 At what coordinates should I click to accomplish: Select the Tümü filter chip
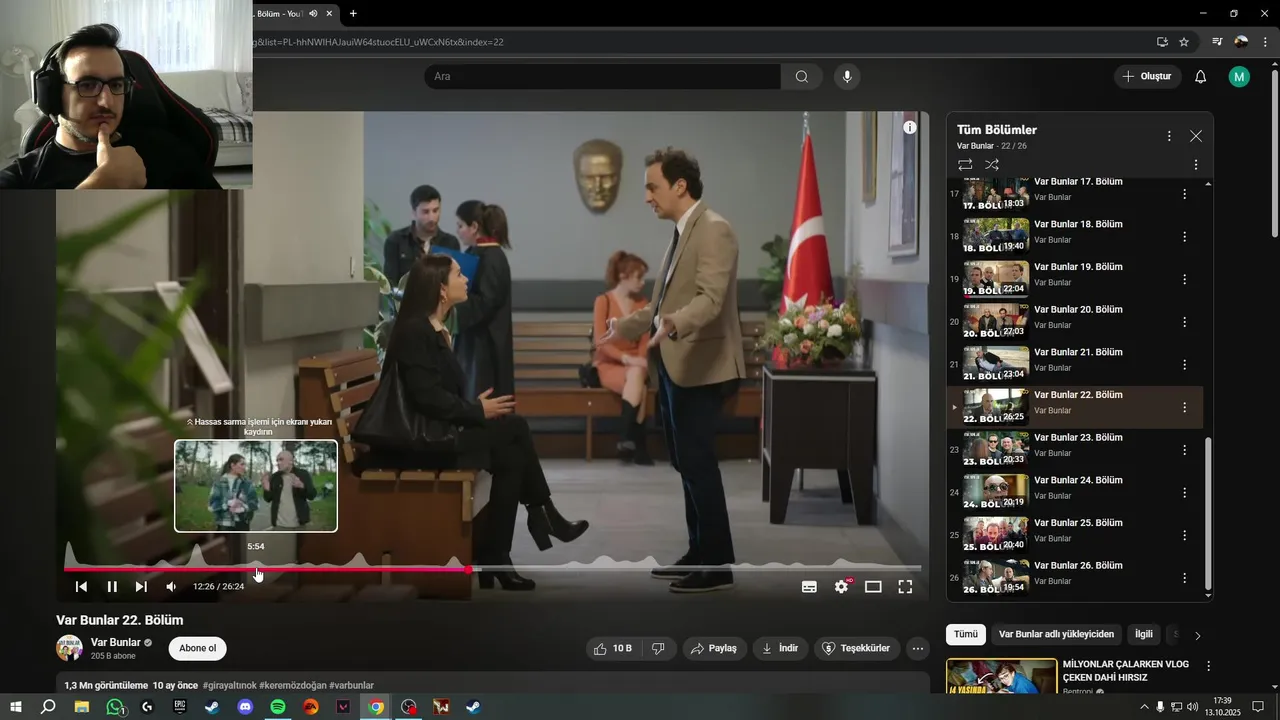coord(965,634)
